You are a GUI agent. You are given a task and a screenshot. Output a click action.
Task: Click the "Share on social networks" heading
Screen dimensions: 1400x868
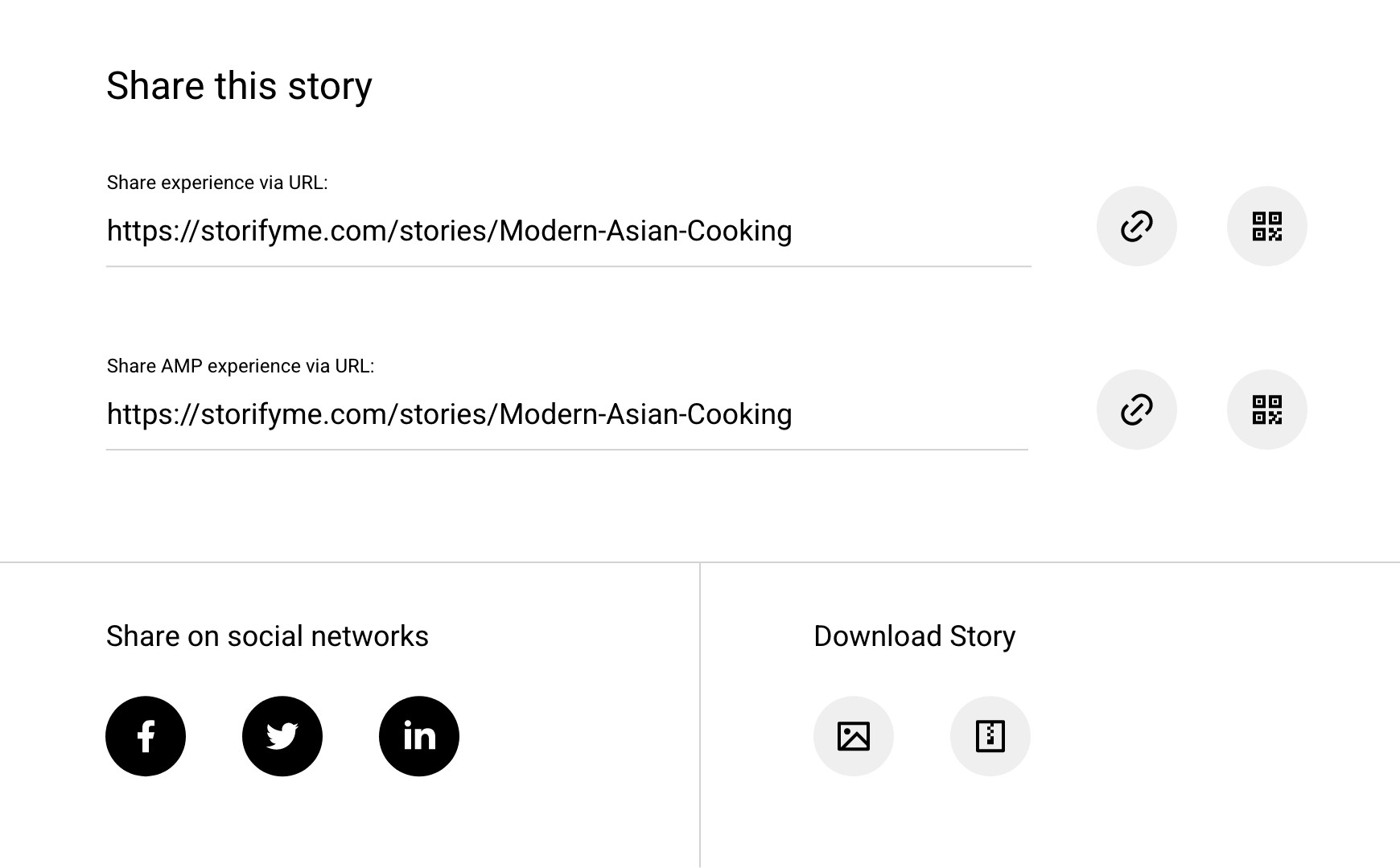click(267, 636)
